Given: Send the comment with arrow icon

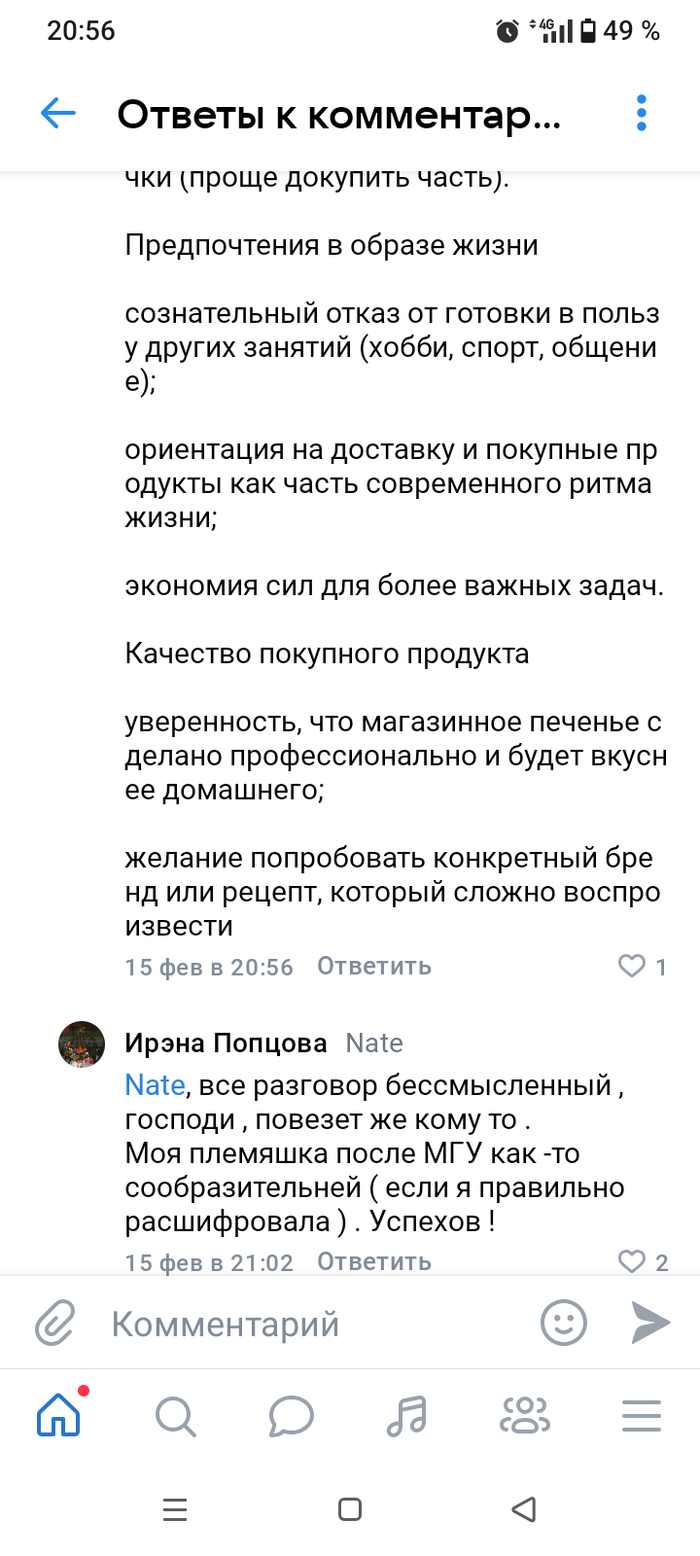Looking at the screenshot, I should pos(650,1323).
